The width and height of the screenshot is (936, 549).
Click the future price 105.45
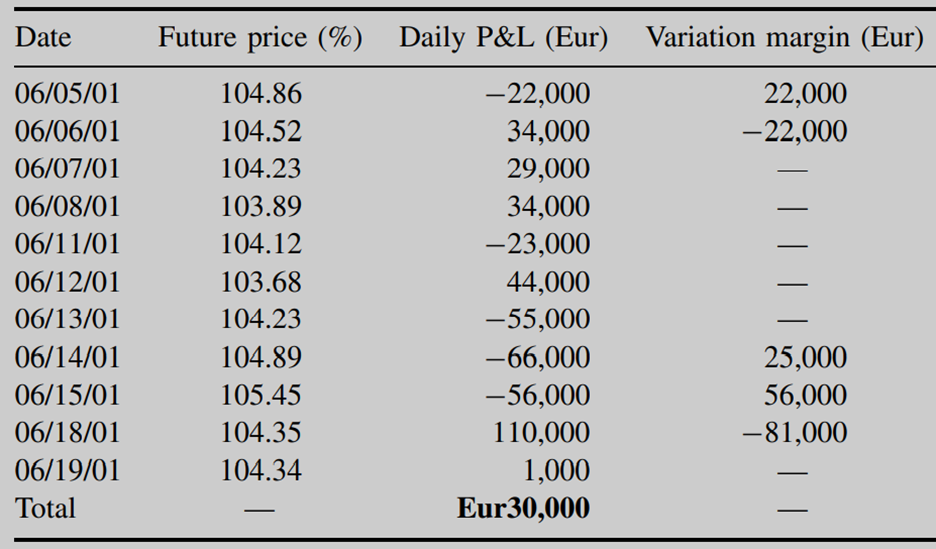tap(260, 395)
